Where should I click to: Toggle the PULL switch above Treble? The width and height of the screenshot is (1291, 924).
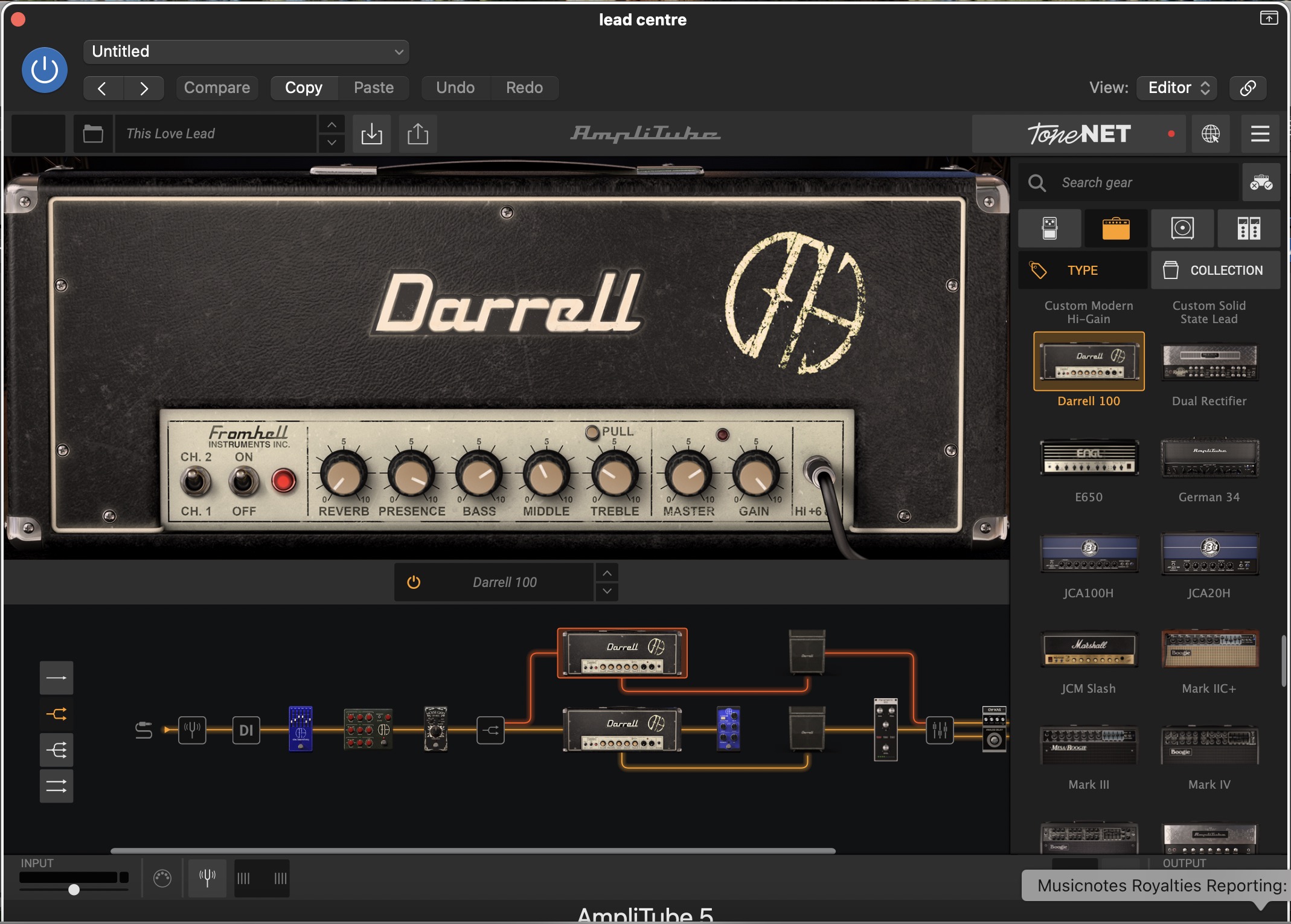[592, 432]
